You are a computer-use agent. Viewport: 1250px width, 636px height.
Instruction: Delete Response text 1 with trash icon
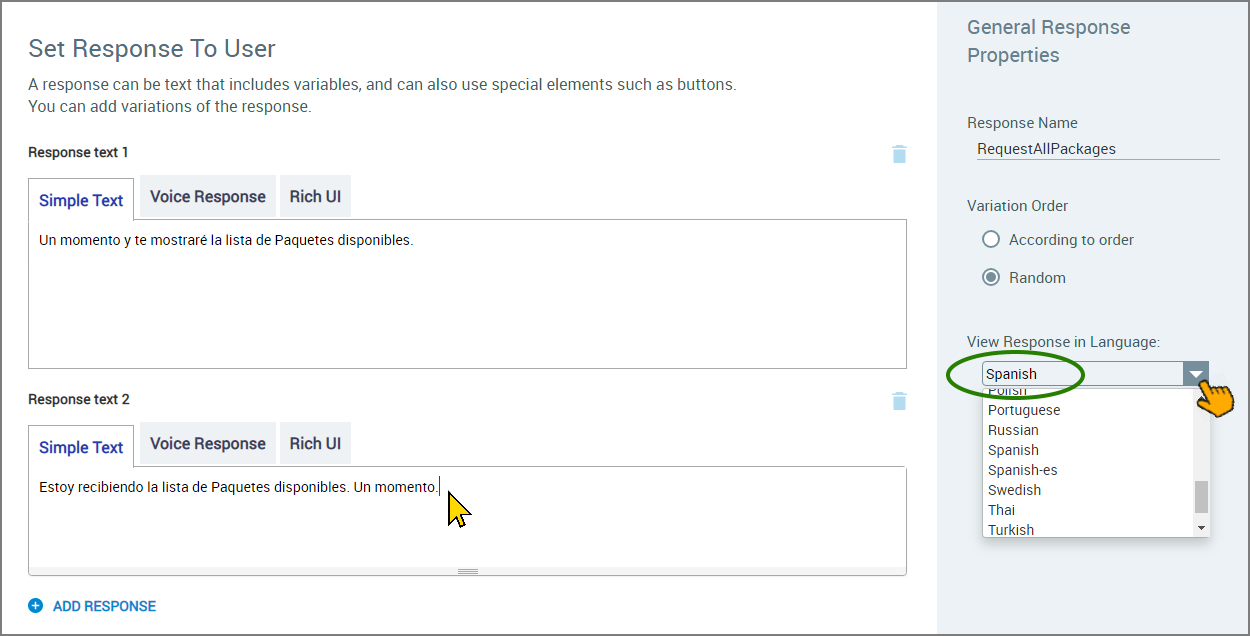click(x=899, y=153)
